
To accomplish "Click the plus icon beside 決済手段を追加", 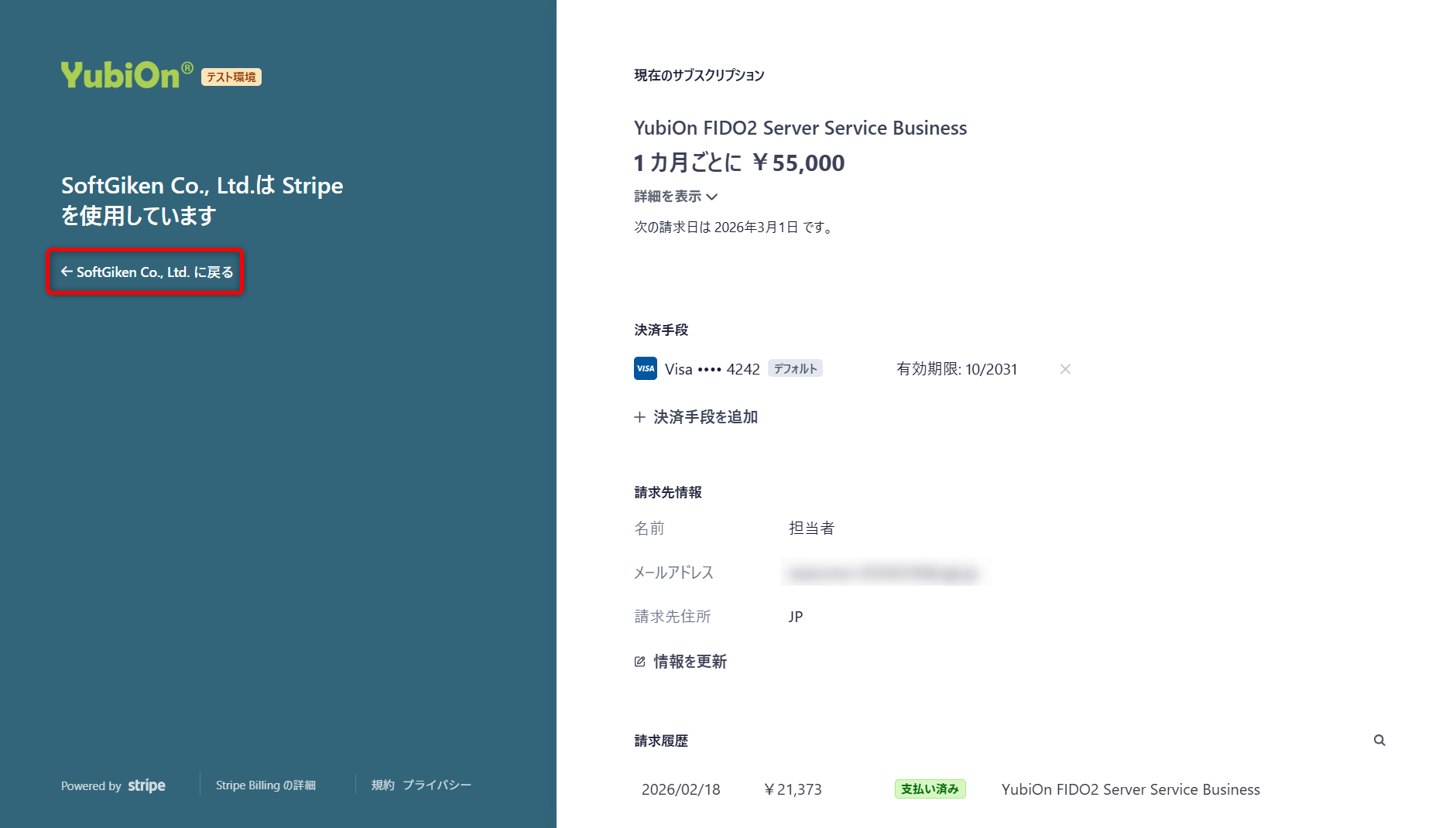I will [x=639, y=417].
